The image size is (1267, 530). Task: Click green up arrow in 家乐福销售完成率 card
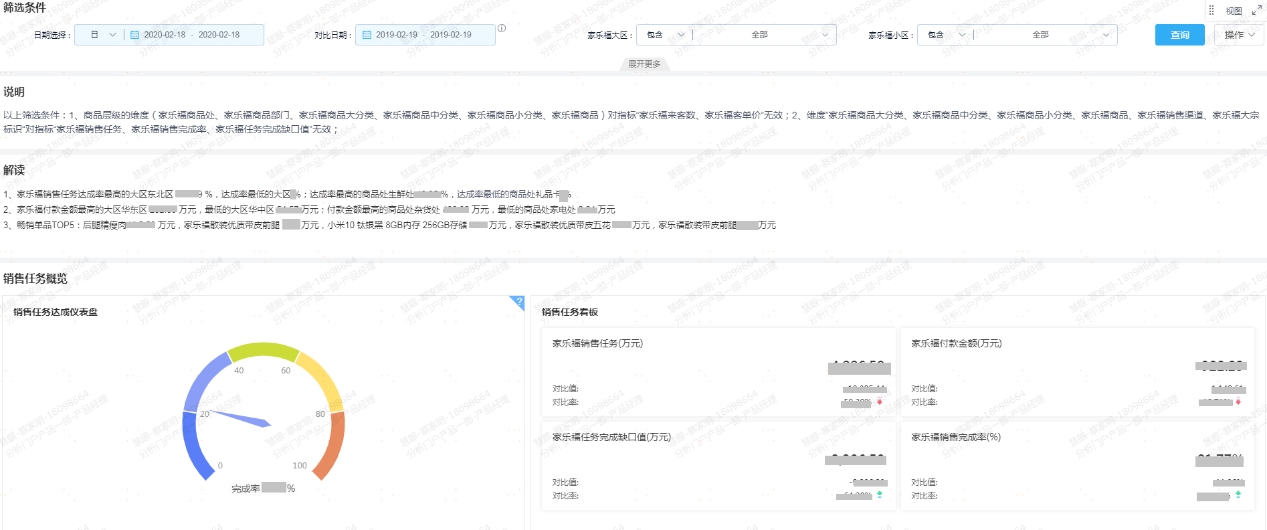click(x=1238, y=495)
